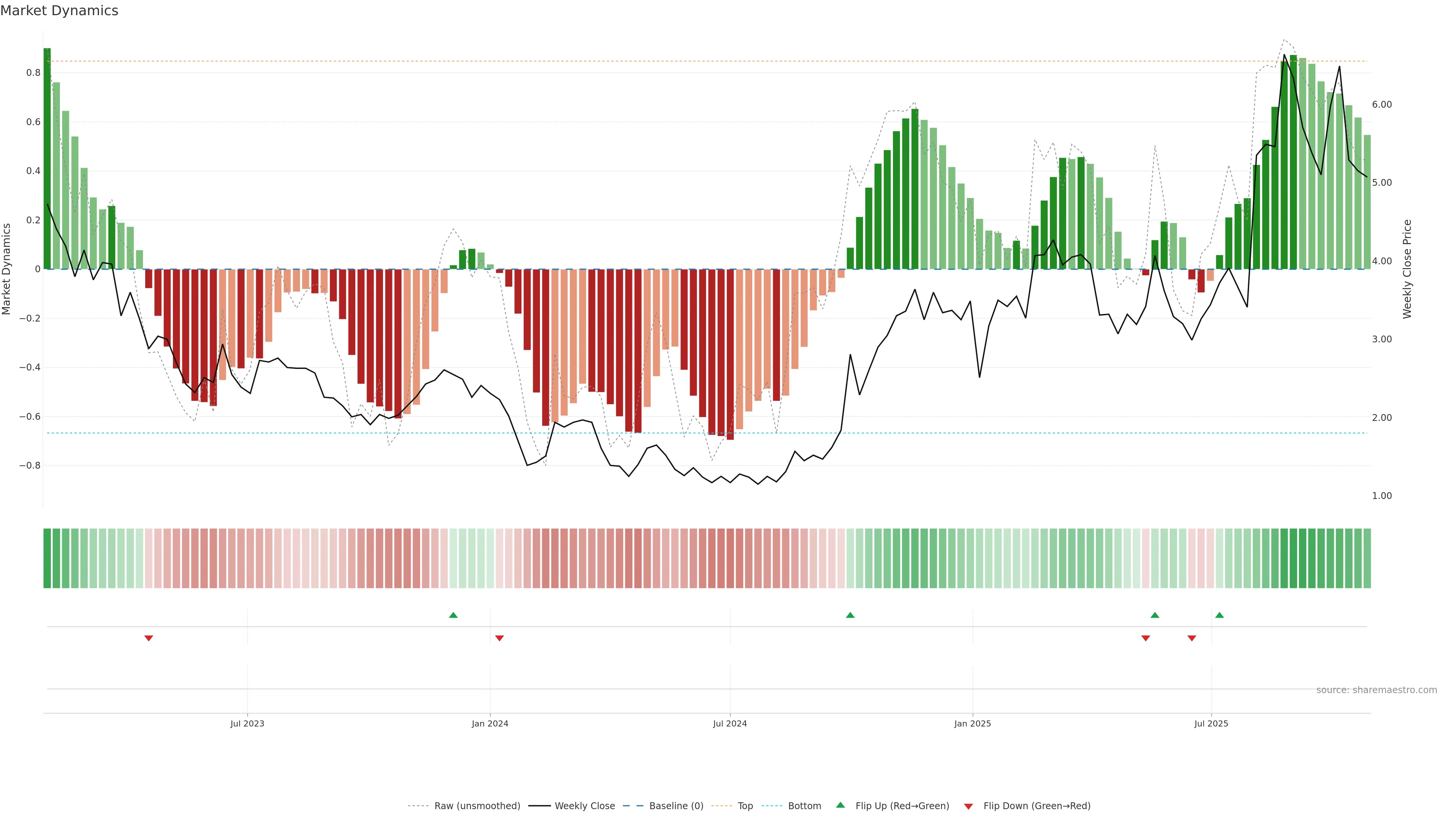Screen dimensions: 1456x819
Task: Toggle the Bottom legend entry
Action: (x=804, y=806)
